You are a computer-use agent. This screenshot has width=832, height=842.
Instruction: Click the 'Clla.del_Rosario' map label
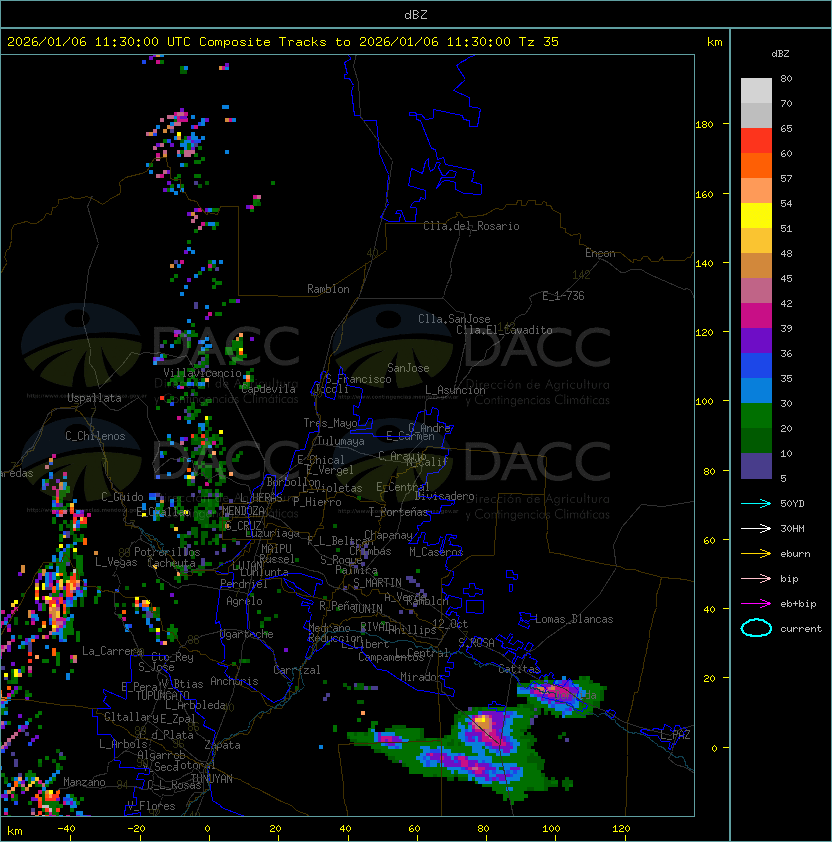pyautogui.click(x=471, y=226)
